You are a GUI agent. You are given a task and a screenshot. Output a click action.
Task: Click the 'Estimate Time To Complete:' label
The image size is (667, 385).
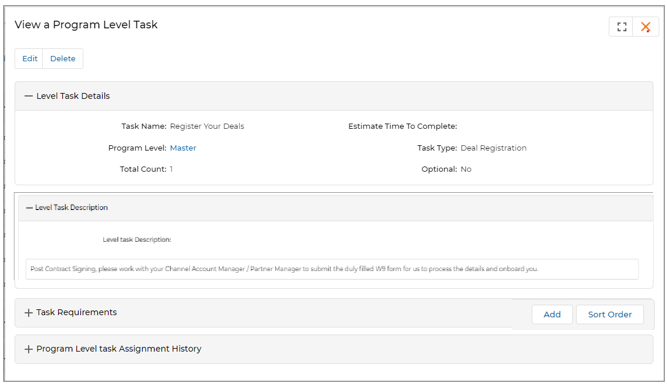coord(402,126)
